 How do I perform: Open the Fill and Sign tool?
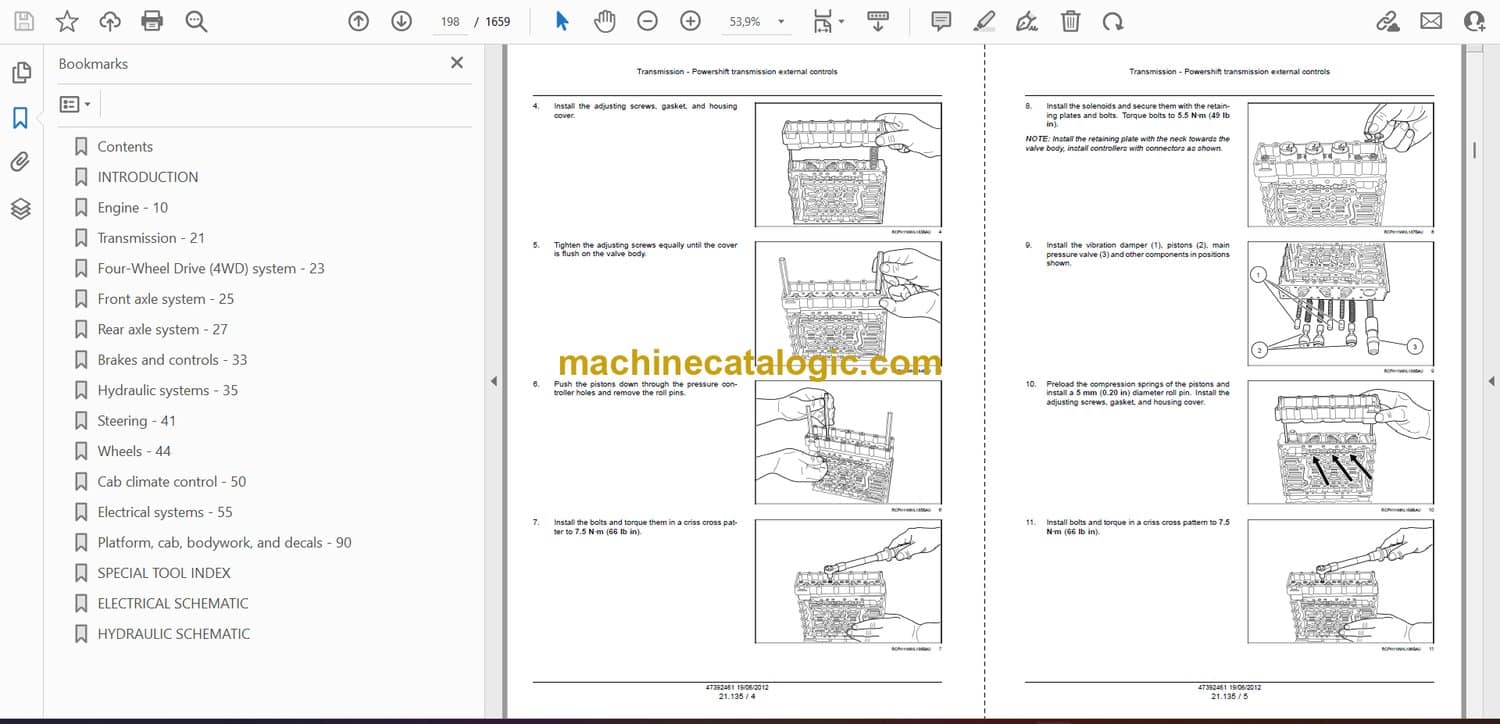1027,21
